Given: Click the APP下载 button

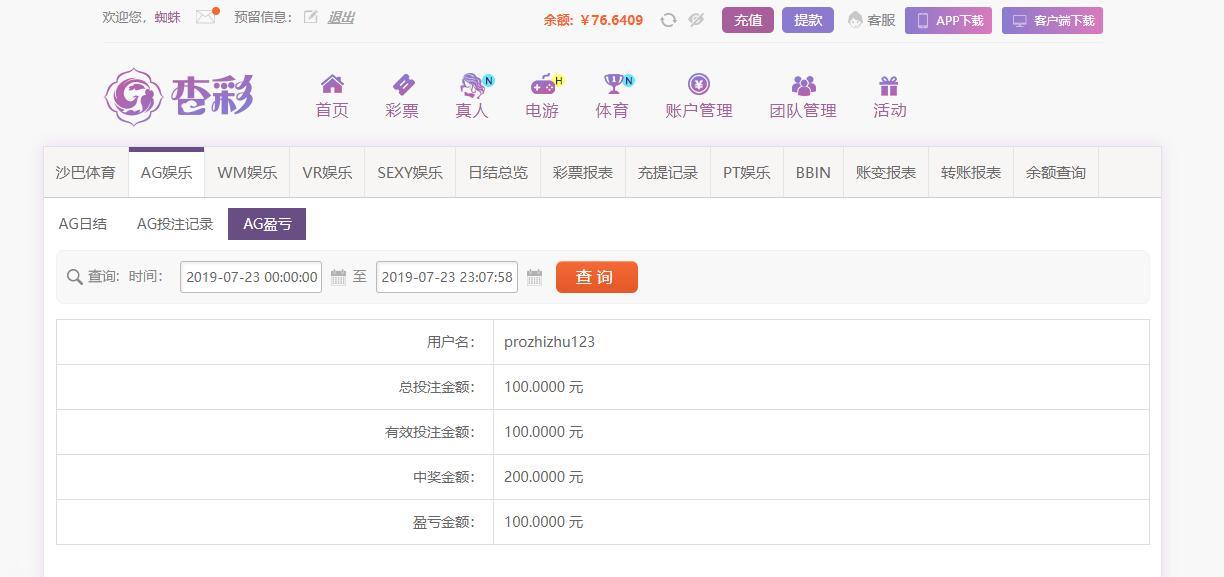Looking at the screenshot, I should (x=948, y=20).
